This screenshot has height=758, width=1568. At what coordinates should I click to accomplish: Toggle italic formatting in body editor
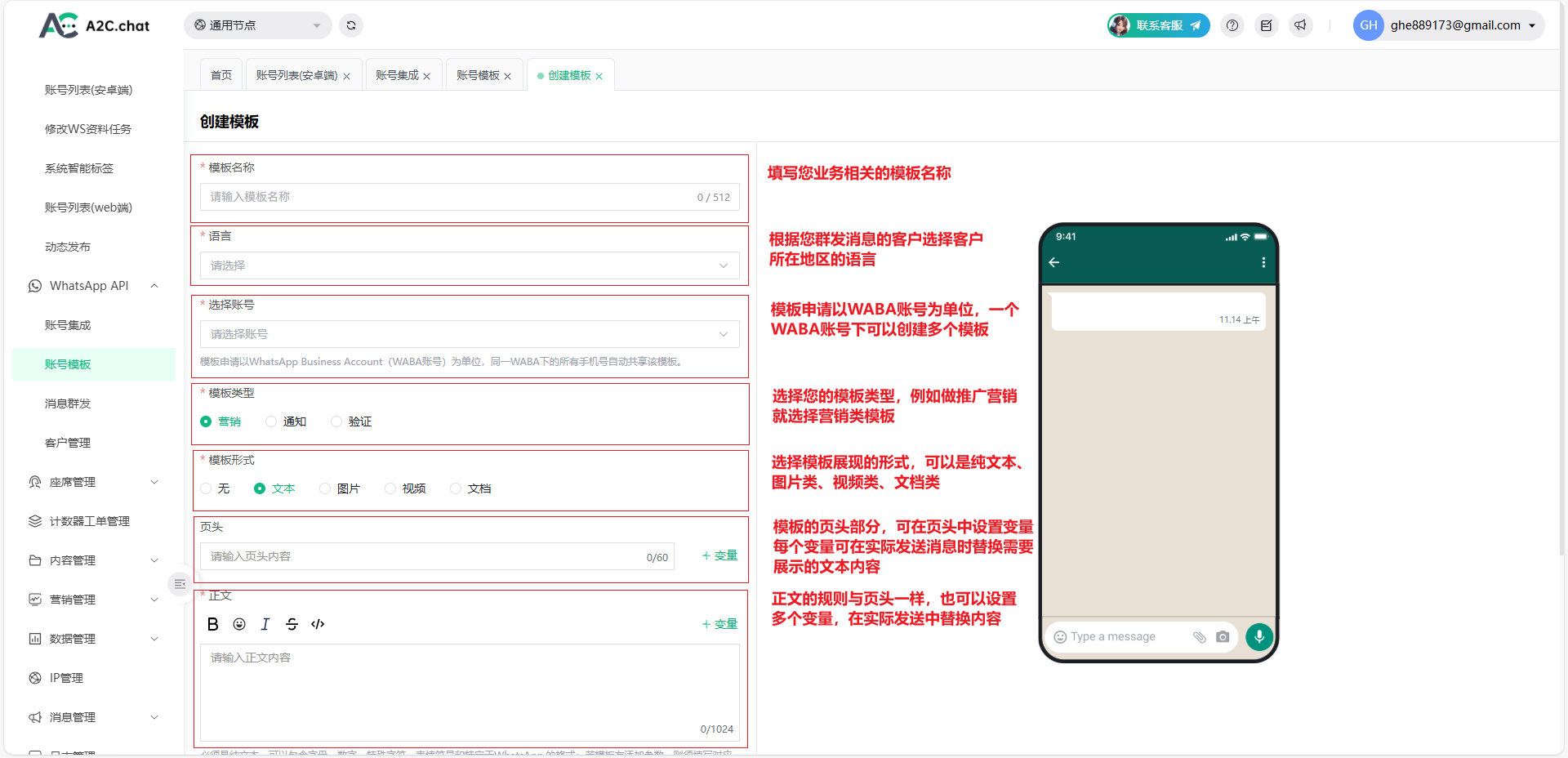(265, 624)
